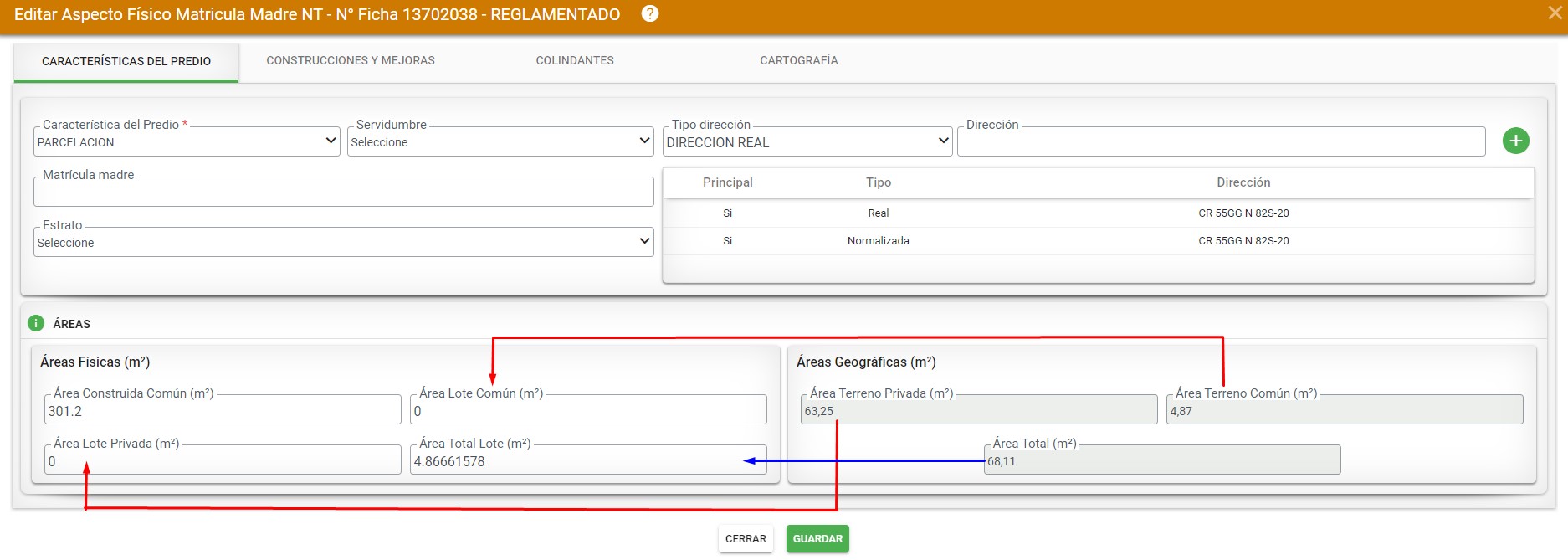The height and width of the screenshot is (560, 1568).
Task: Click the green info icon beside ÁREAS
Action: tap(36, 323)
